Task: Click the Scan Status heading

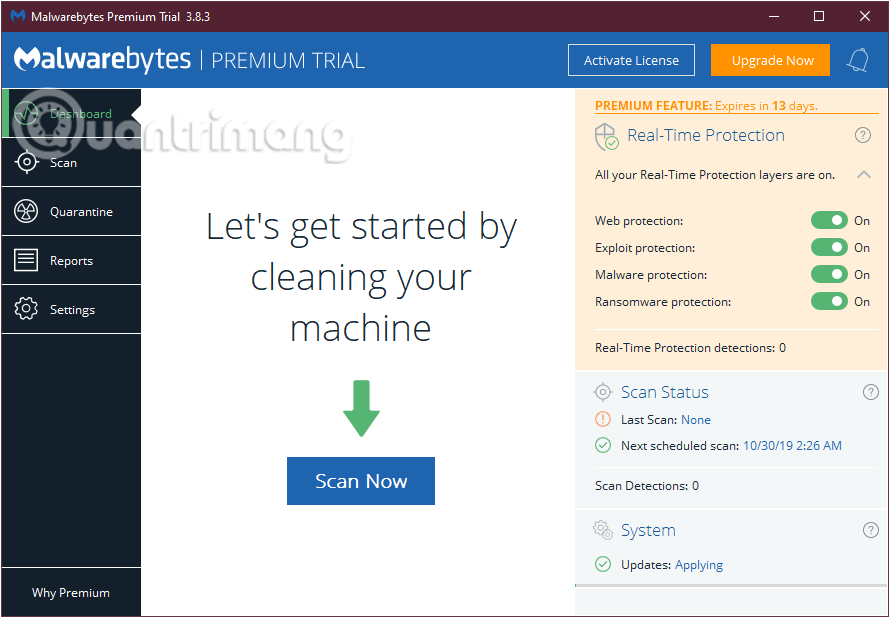Action: pos(665,392)
